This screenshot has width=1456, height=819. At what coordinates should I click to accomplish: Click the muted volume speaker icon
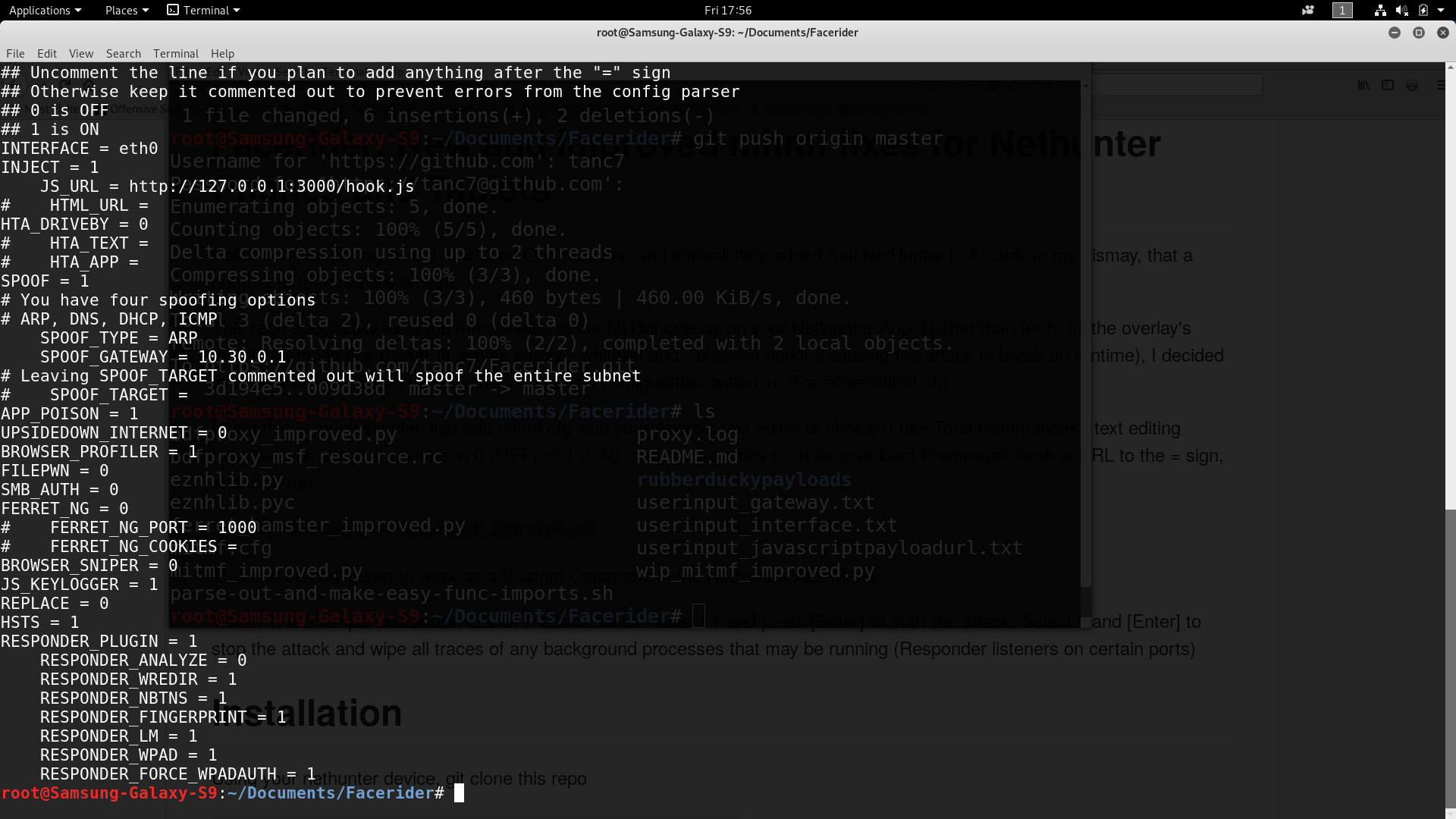point(1401,10)
